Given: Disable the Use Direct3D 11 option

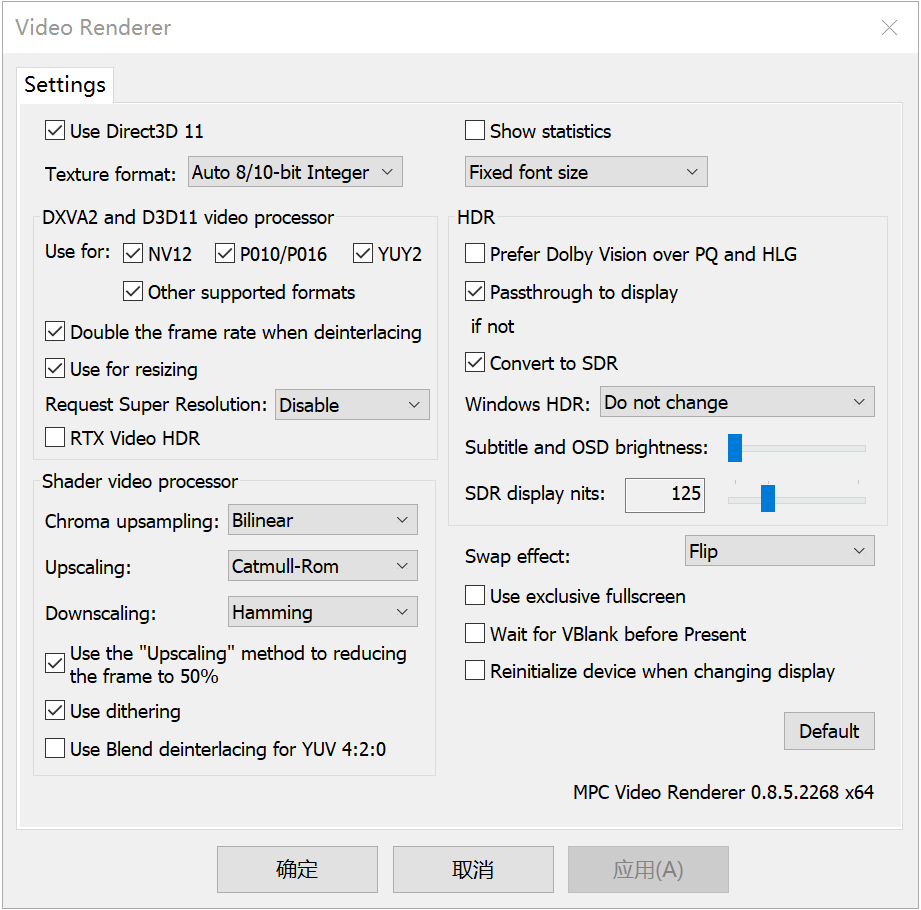Looking at the screenshot, I should [x=55, y=130].
